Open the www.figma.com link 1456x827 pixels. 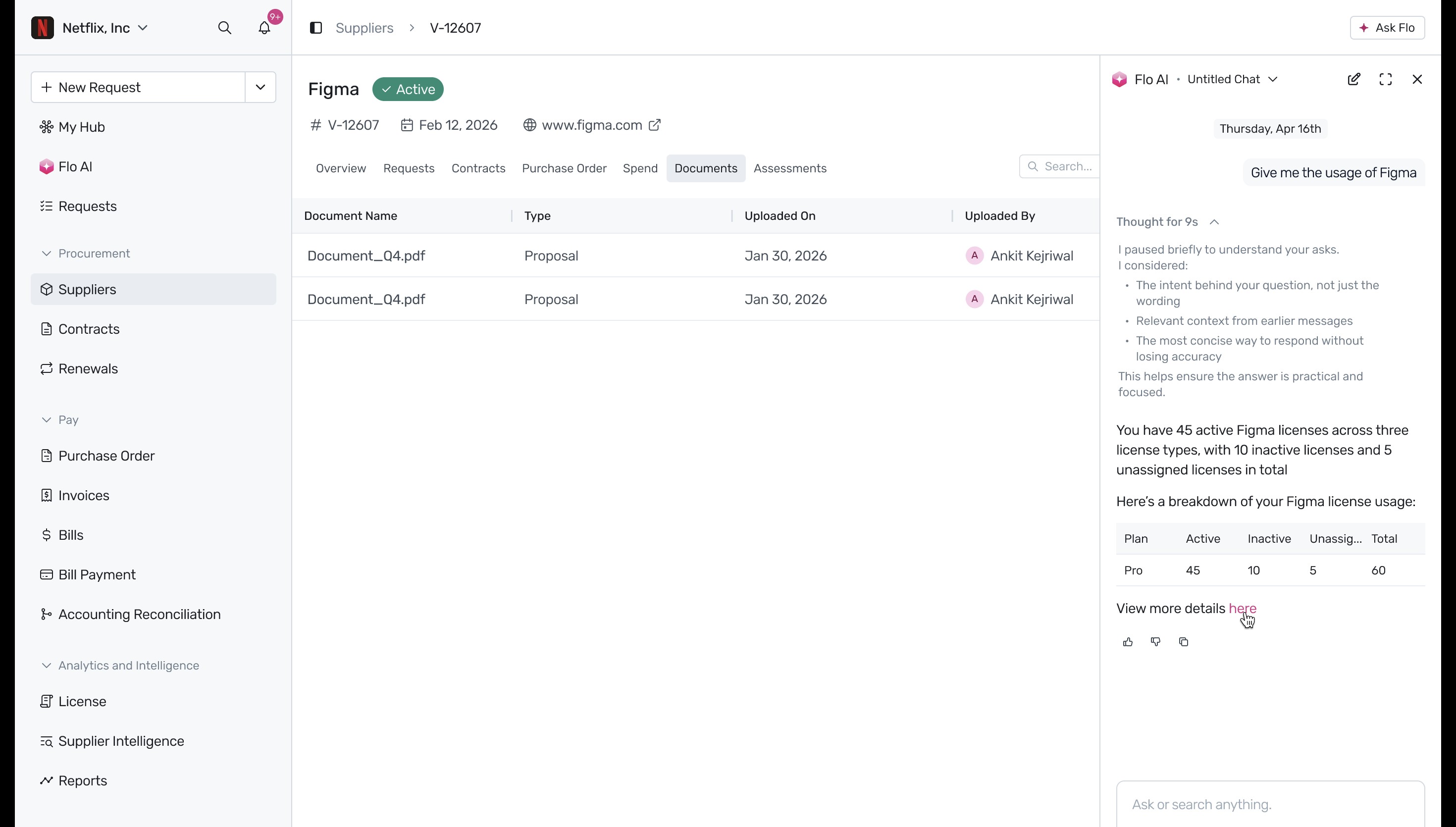(592, 125)
